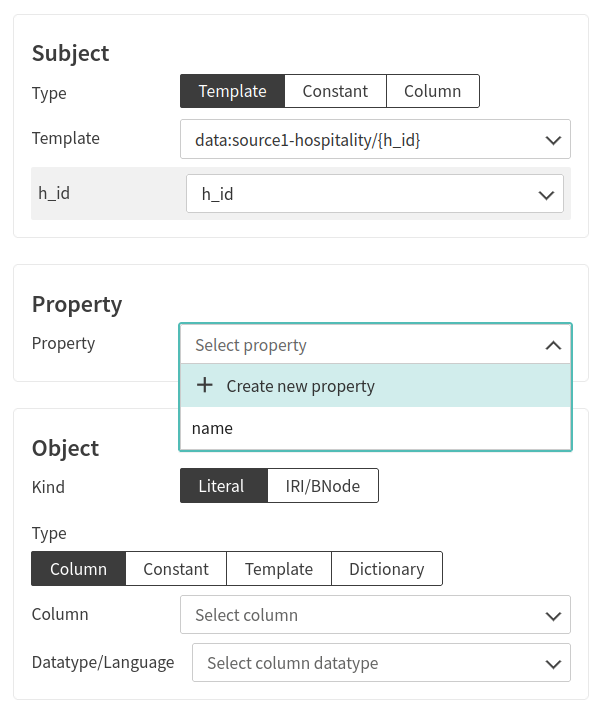Collapse the Property dropdown using its up chevron
Screen dimensions: 600x712
(553, 345)
